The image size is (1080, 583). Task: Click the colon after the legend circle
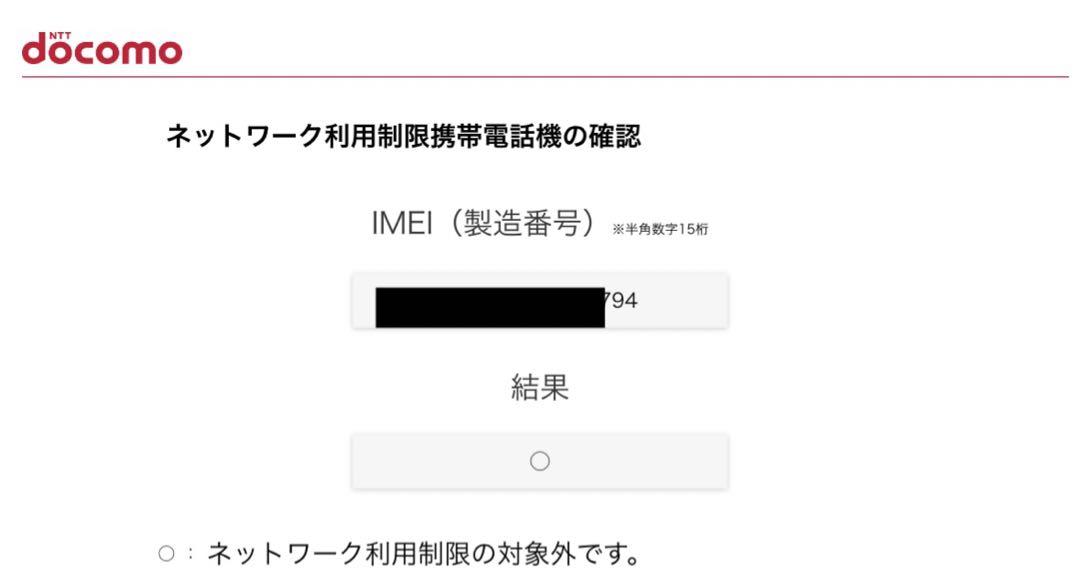point(190,553)
